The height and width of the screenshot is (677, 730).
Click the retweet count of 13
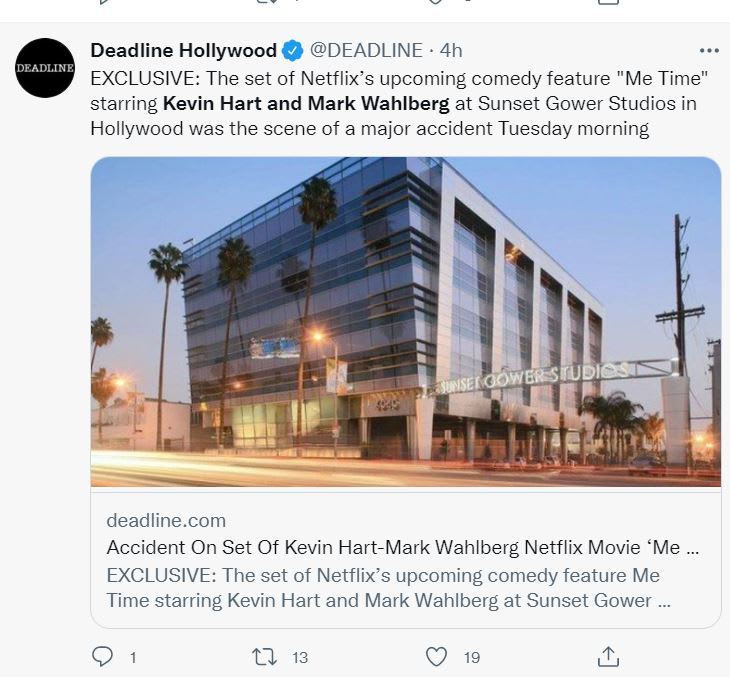tap(300, 657)
